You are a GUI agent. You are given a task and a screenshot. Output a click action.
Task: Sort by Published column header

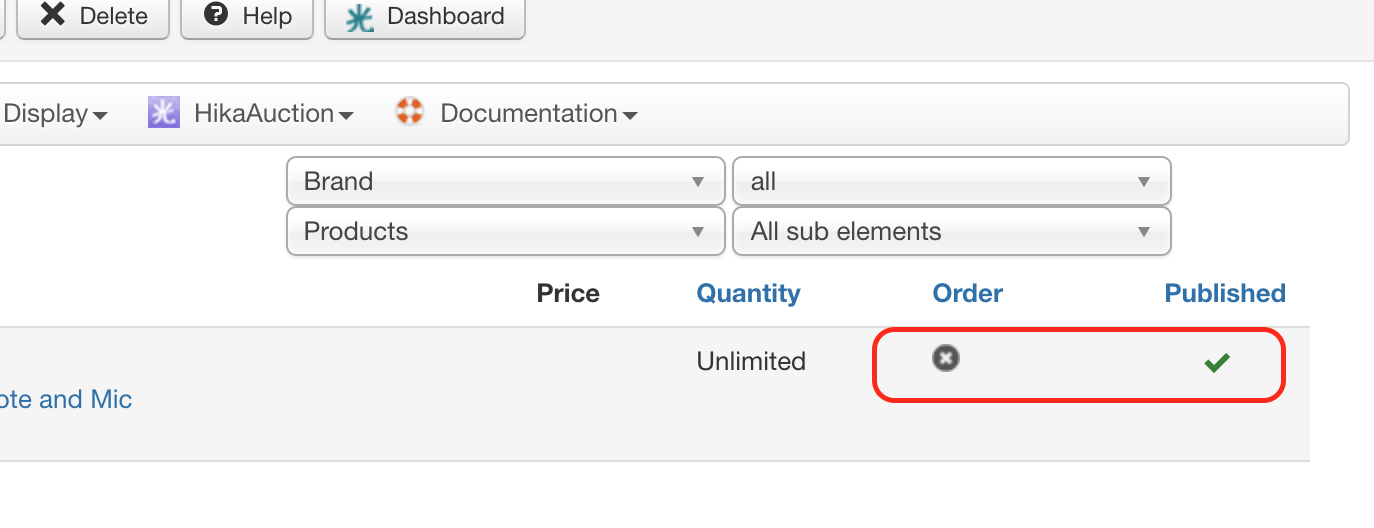pos(1225,293)
